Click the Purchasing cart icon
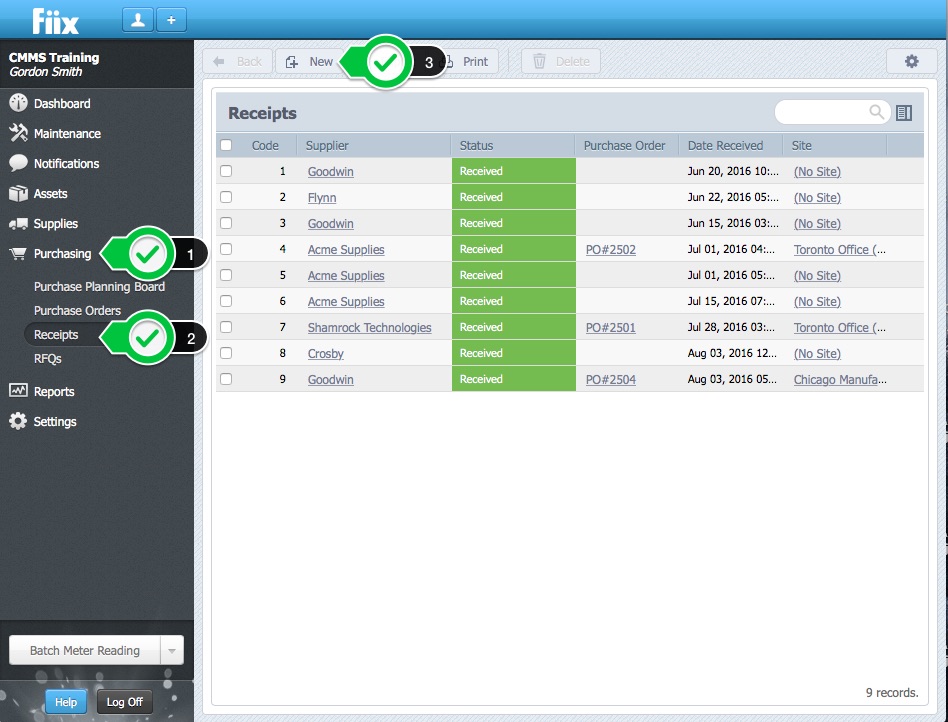948x722 pixels. tap(18, 254)
